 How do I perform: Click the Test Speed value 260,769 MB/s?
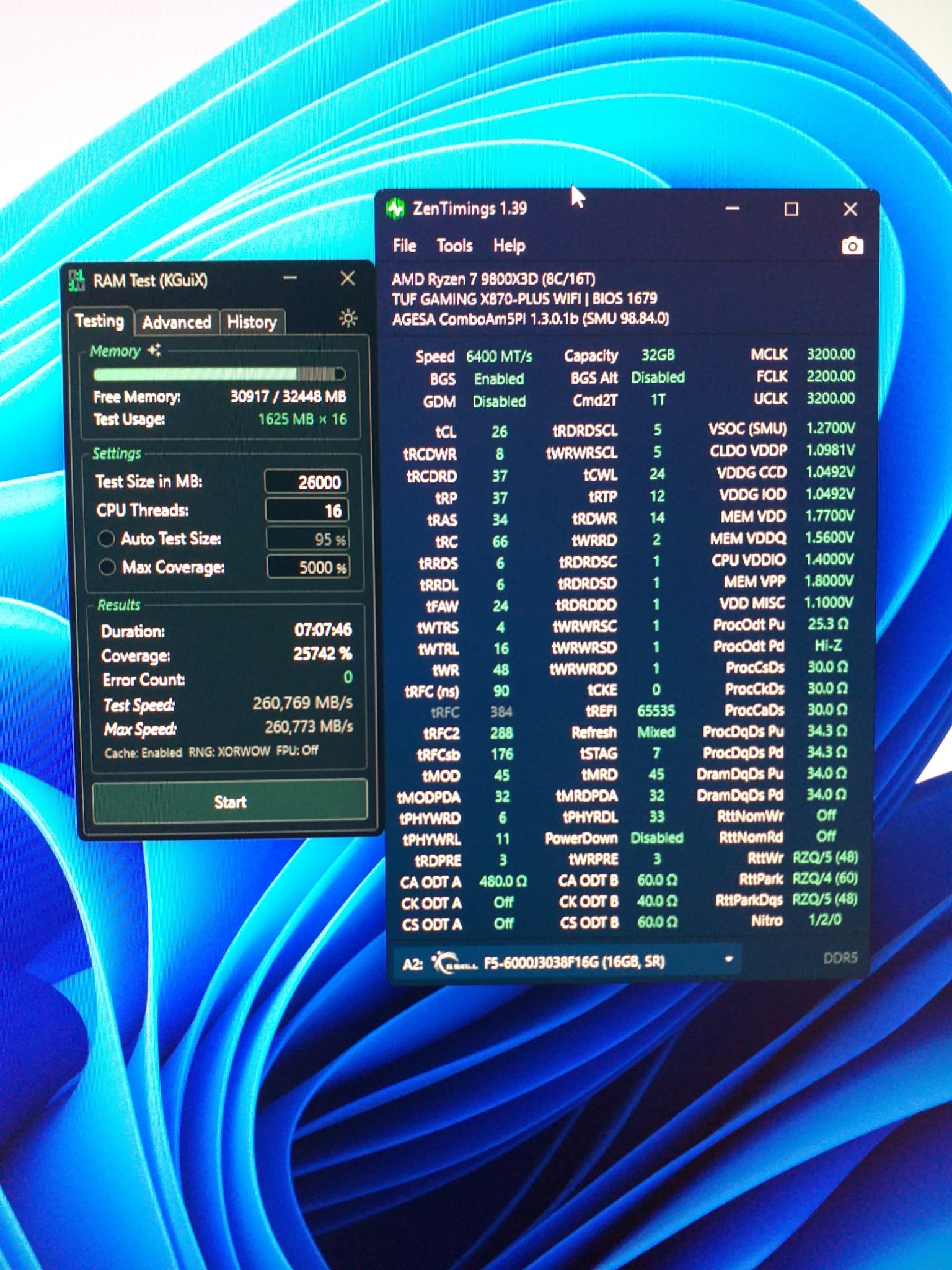[x=302, y=703]
